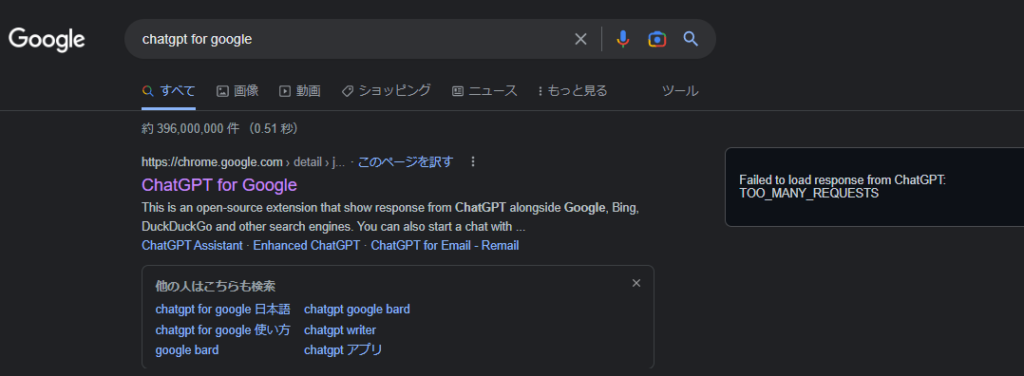Click このページを訳す link
1024x376 pixels.
coord(405,162)
